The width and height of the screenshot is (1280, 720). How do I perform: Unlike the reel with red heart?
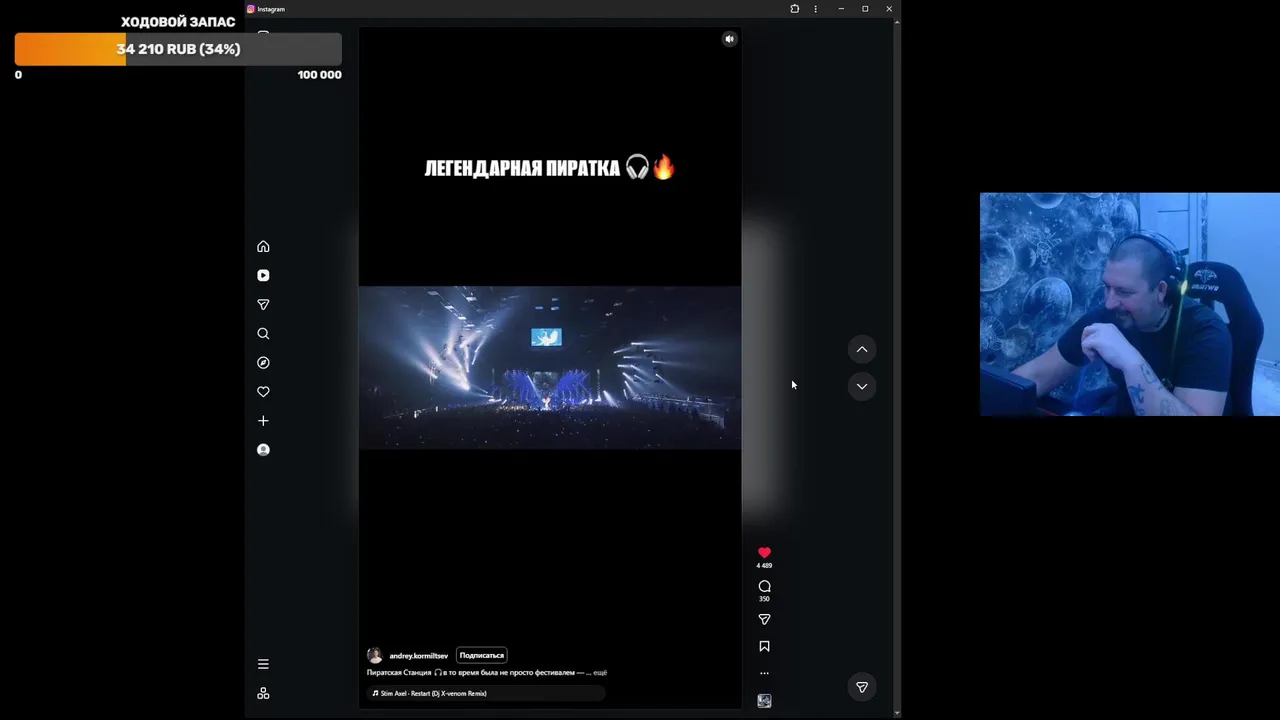[x=764, y=552]
